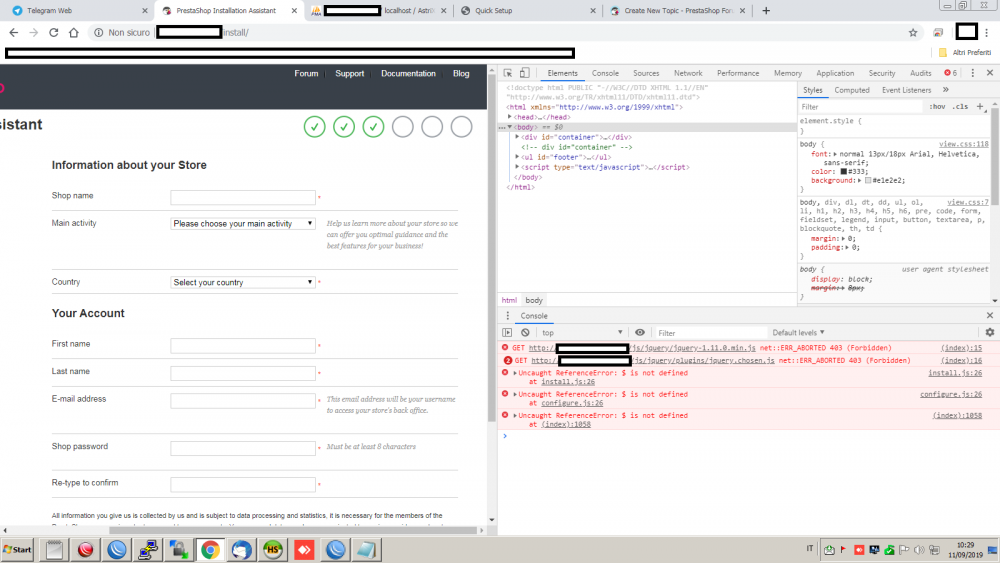
Task: Open the DevTools three-dot customize menu
Action: [973, 73]
